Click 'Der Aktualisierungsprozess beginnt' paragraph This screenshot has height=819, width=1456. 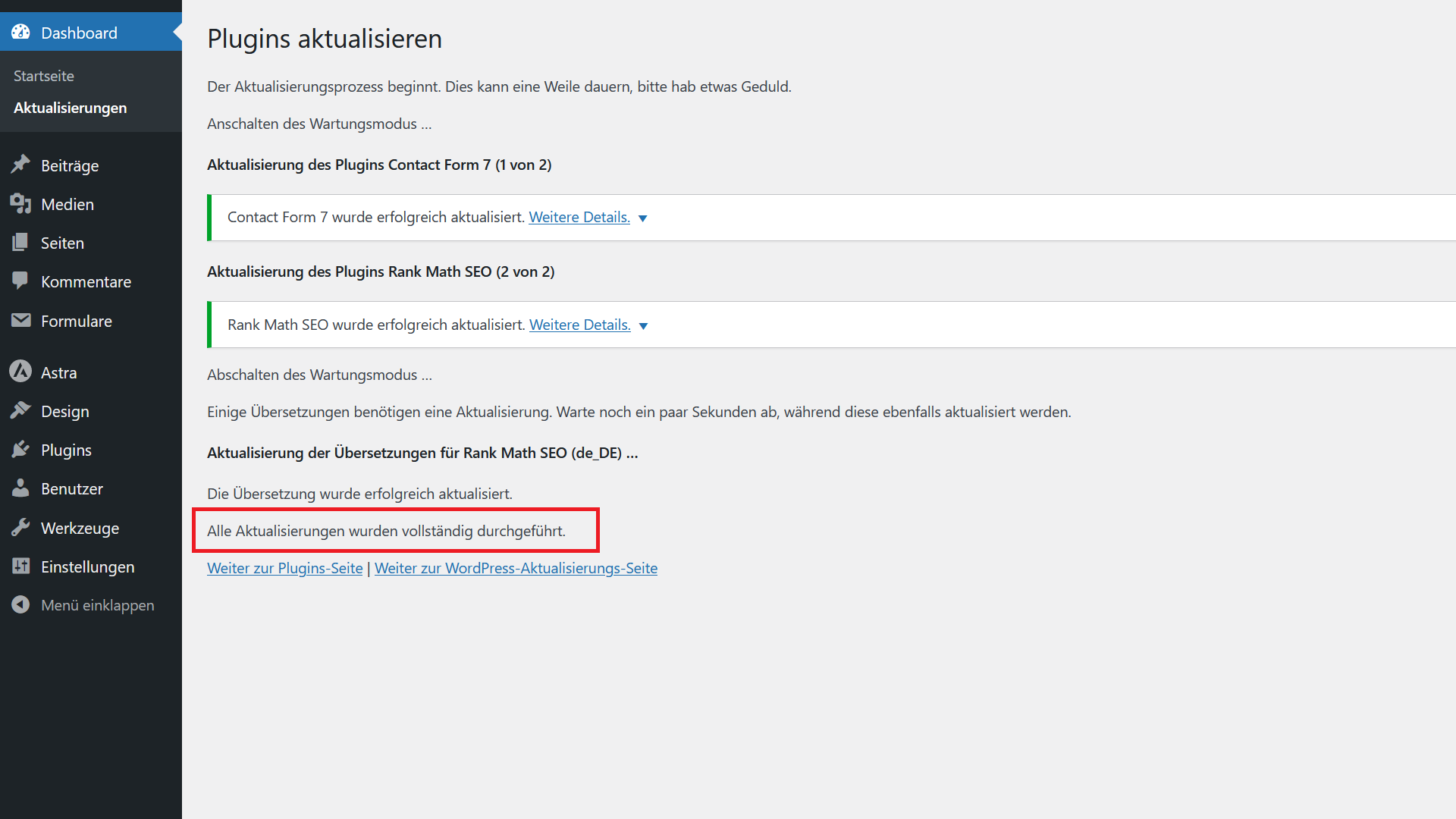click(x=499, y=86)
